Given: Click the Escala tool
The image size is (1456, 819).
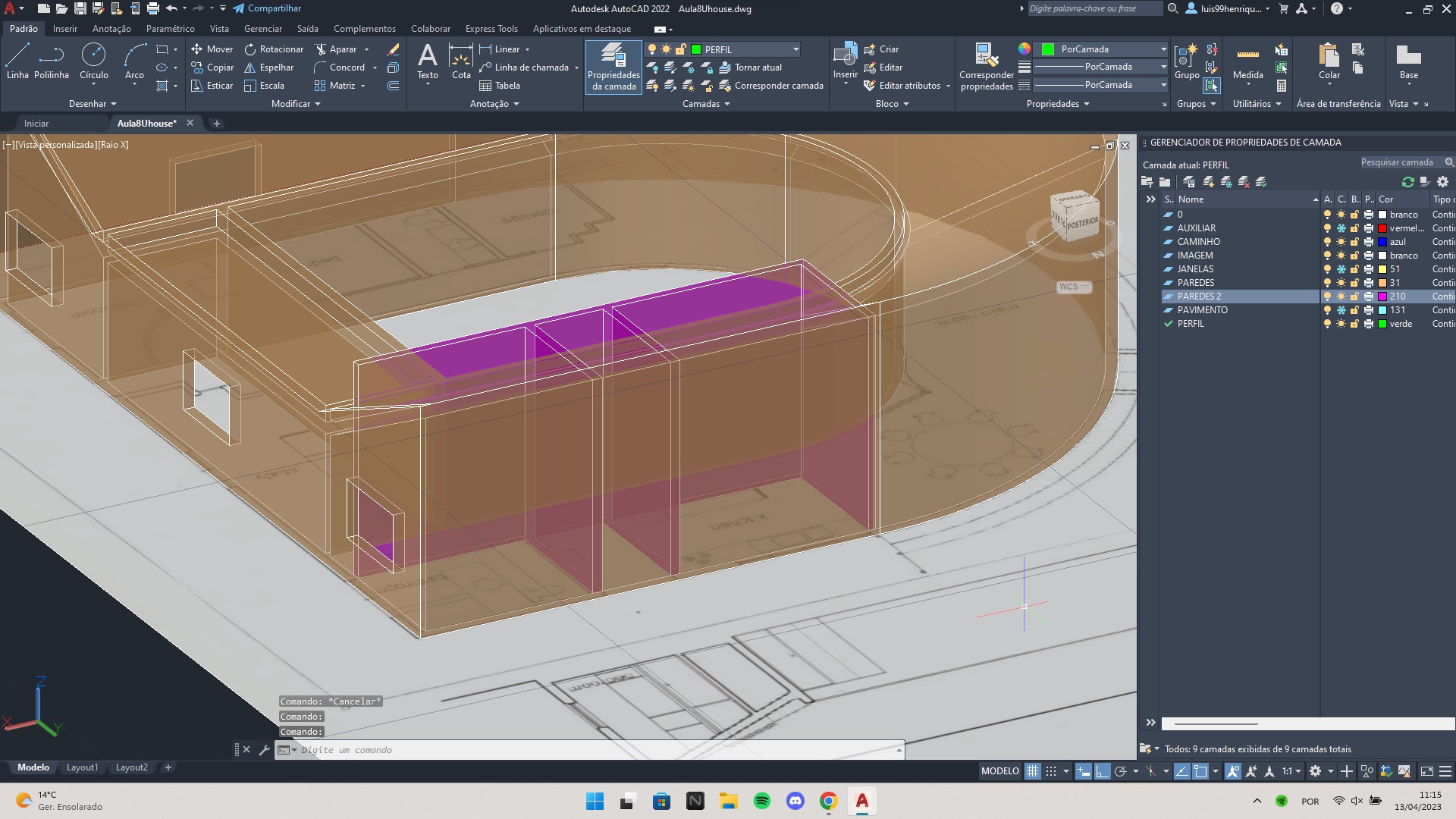Looking at the screenshot, I should click(265, 86).
